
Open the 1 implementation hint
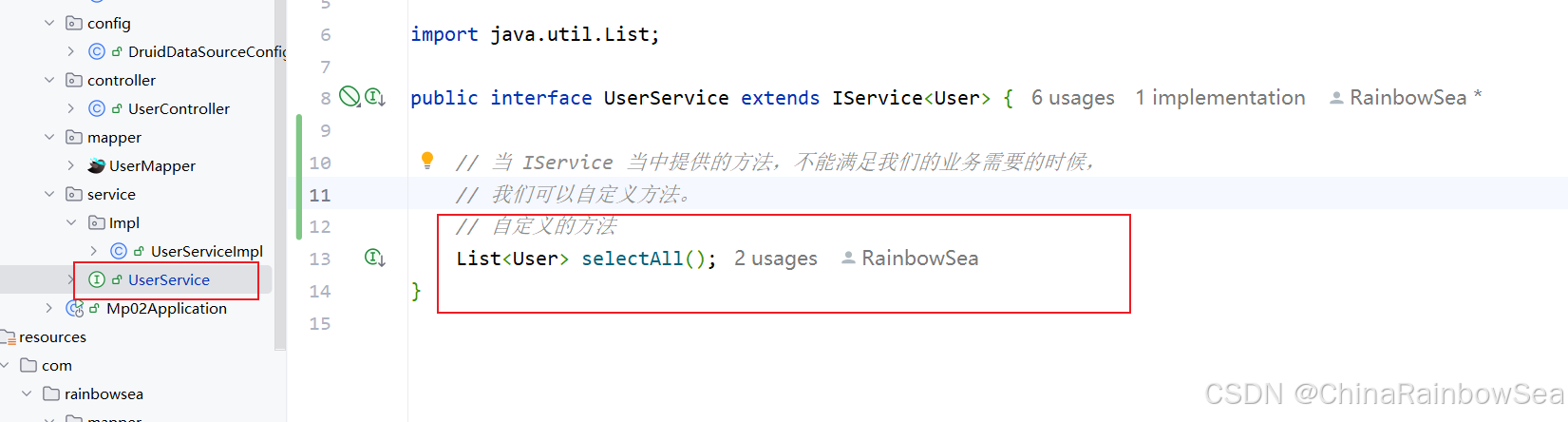pos(1220,98)
